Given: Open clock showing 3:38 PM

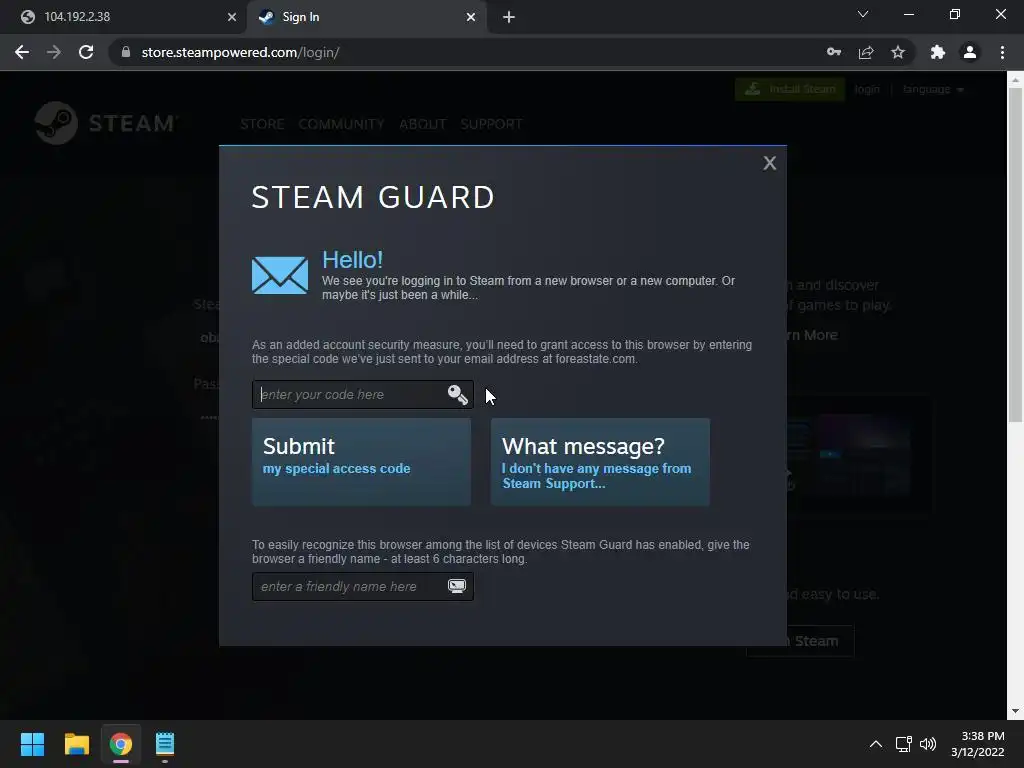Looking at the screenshot, I should [x=978, y=744].
